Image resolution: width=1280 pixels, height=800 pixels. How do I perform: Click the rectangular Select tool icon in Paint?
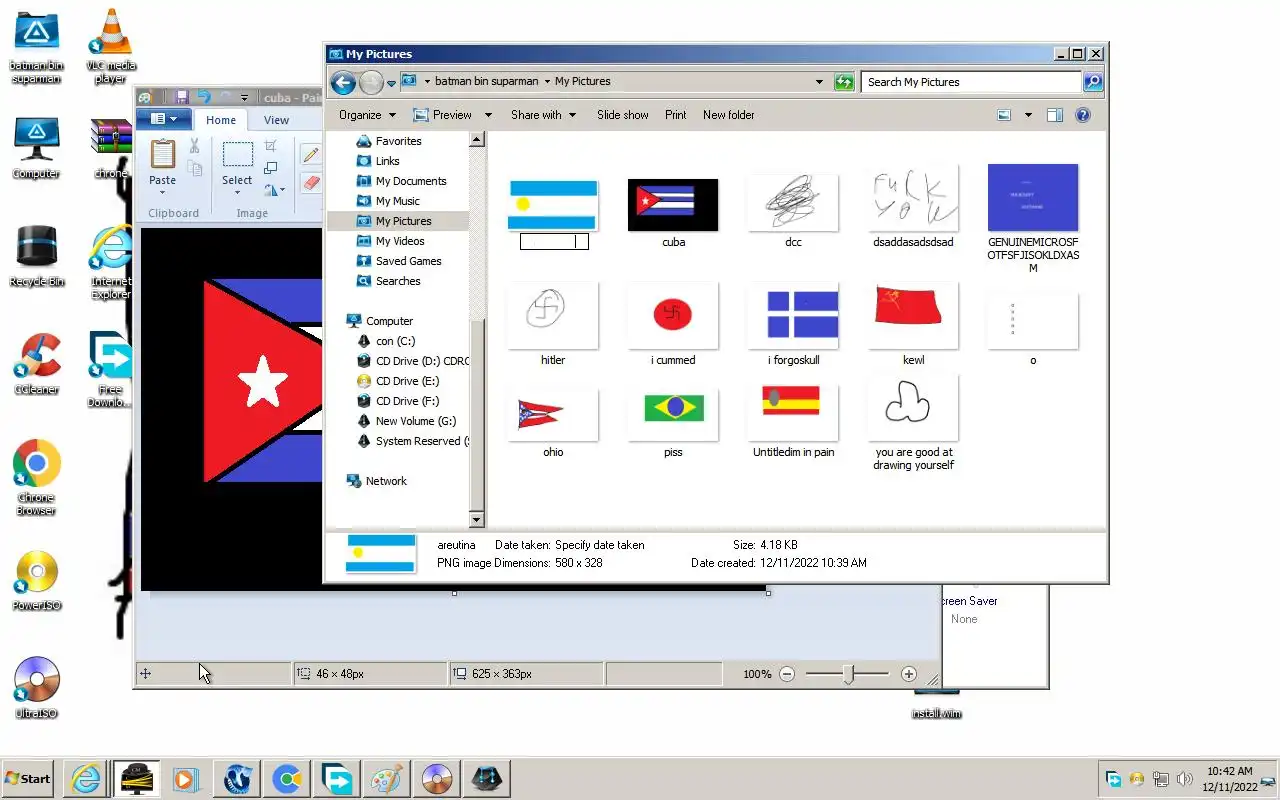[x=237, y=154]
